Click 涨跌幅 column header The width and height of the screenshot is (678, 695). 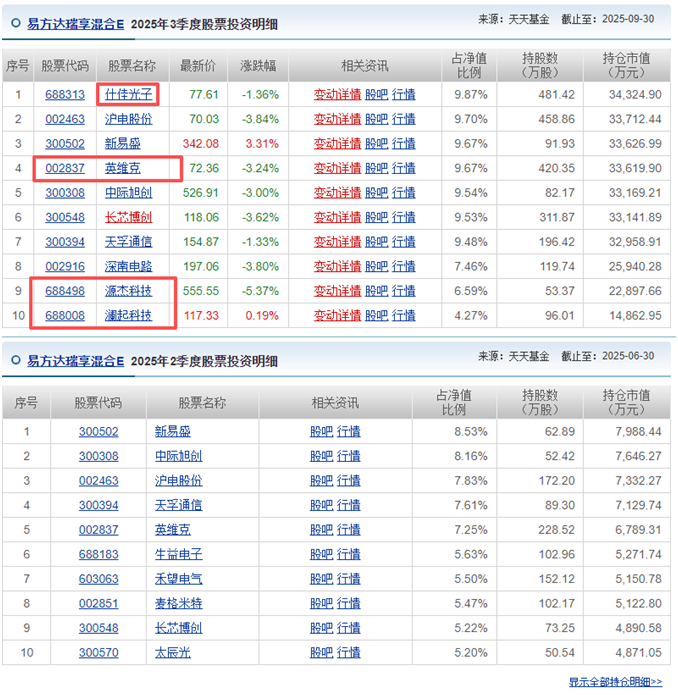[258, 66]
